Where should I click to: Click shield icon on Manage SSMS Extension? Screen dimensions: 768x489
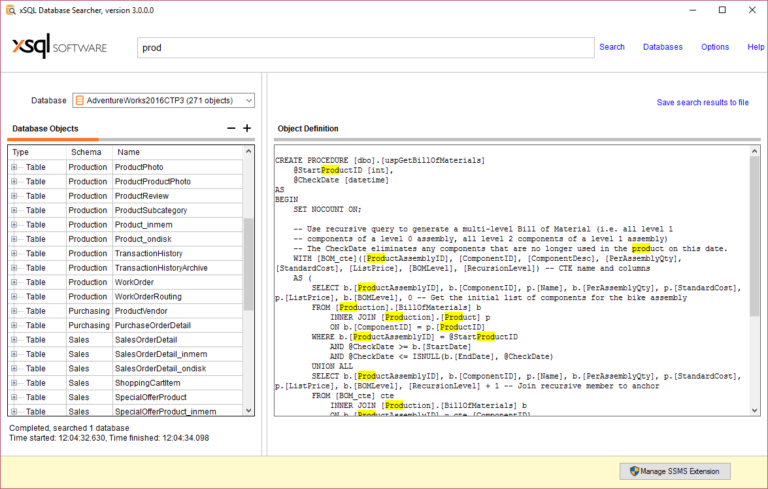[634, 471]
